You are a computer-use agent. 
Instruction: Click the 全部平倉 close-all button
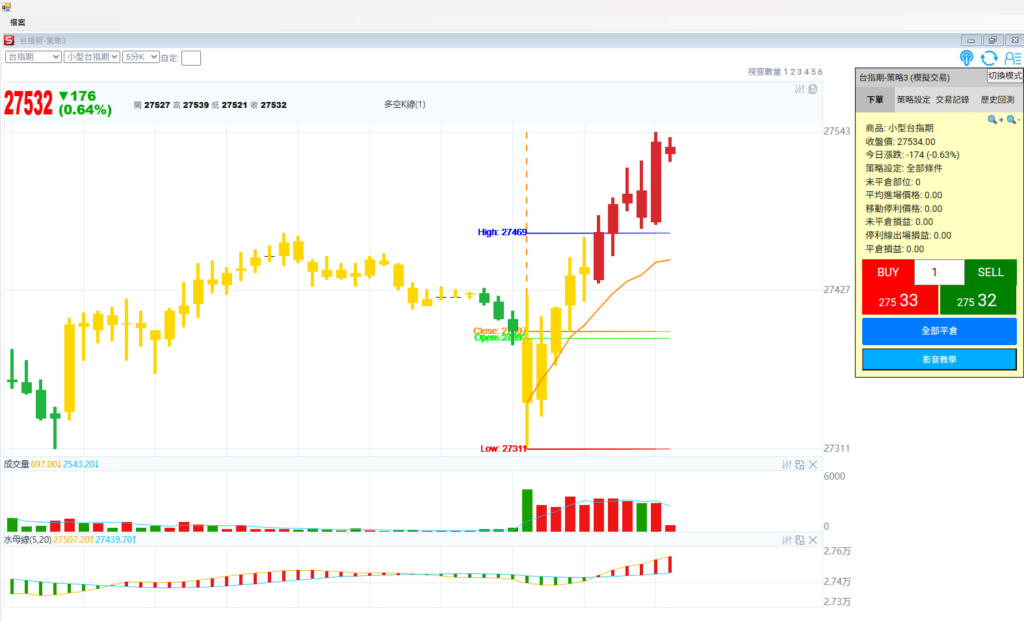coord(938,331)
